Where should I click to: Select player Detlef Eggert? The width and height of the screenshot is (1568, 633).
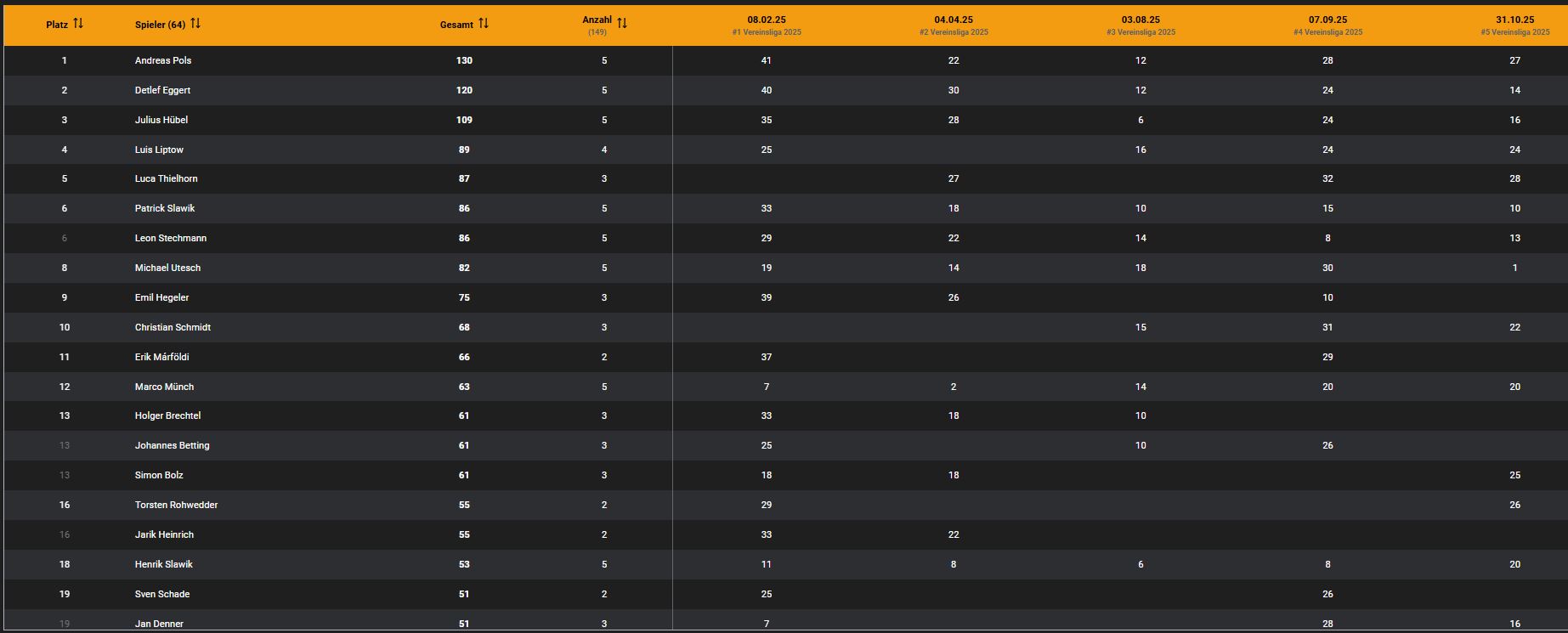162,90
